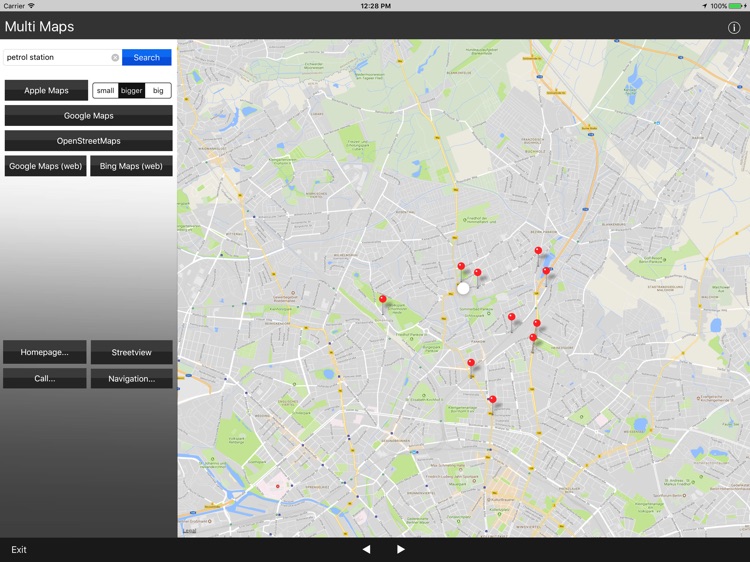
Task: Open the Legal link on the map
Action: tap(189, 530)
